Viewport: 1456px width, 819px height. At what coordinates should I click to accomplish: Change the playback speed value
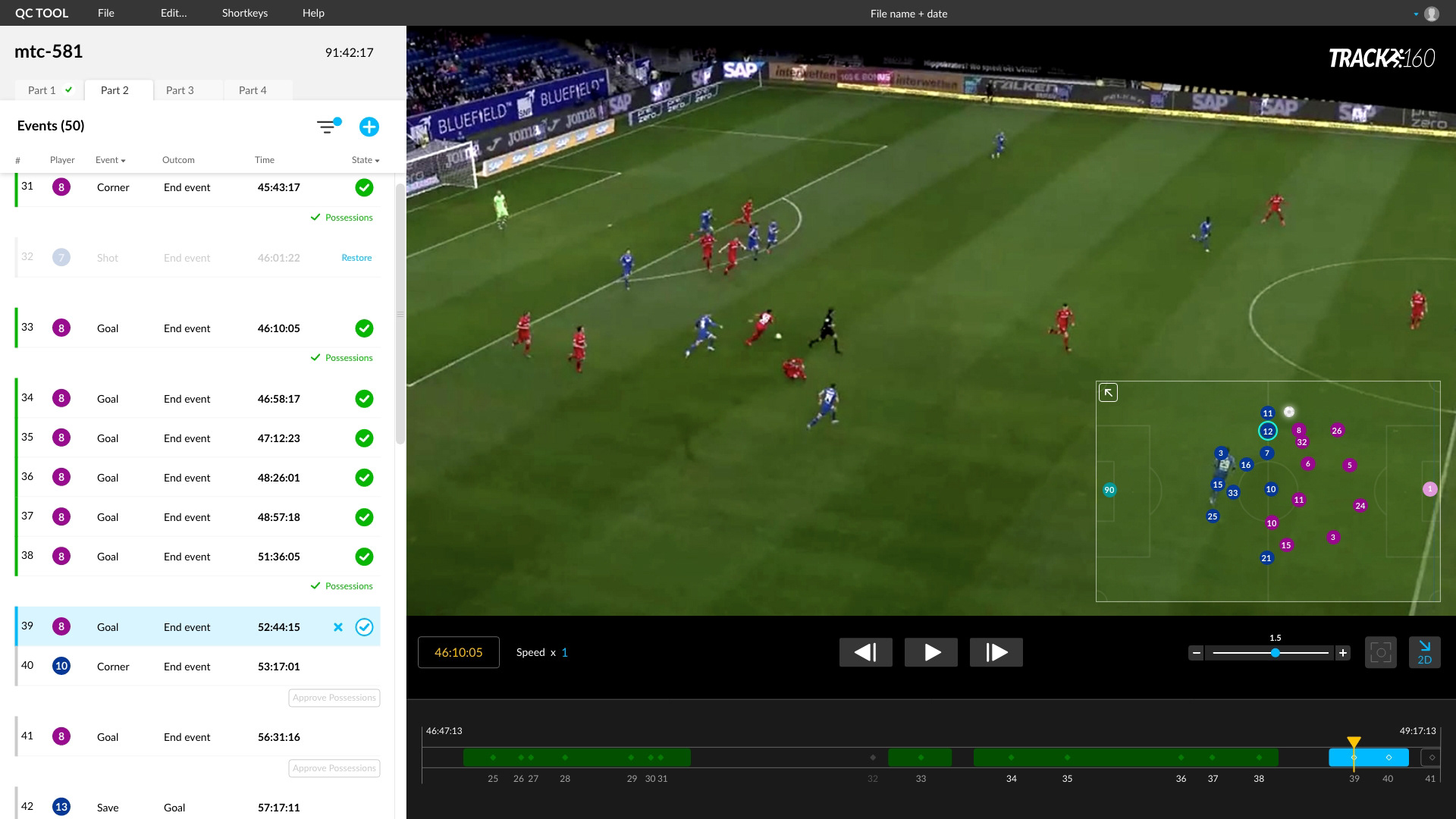tap(564, 652)
